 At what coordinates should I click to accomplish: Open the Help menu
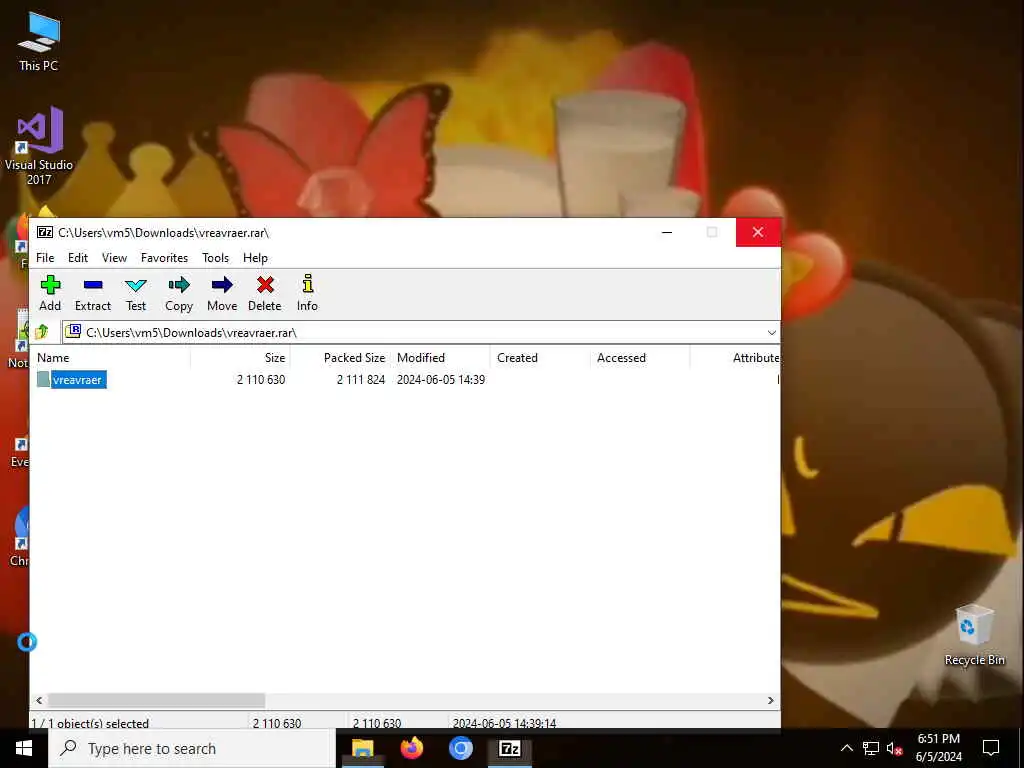[x=255, y=258]
